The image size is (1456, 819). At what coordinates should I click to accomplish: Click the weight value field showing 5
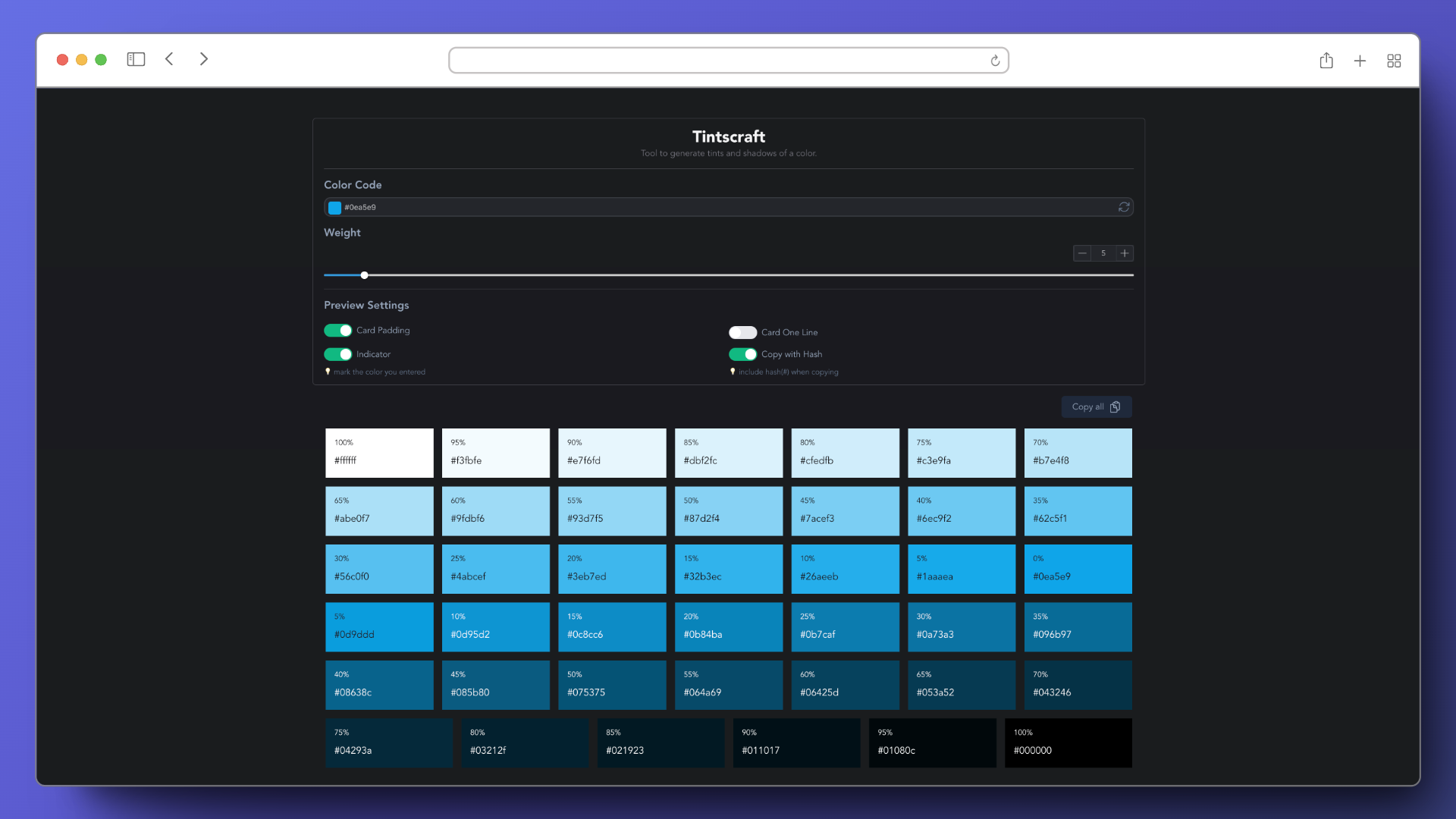coord(1103,253)
